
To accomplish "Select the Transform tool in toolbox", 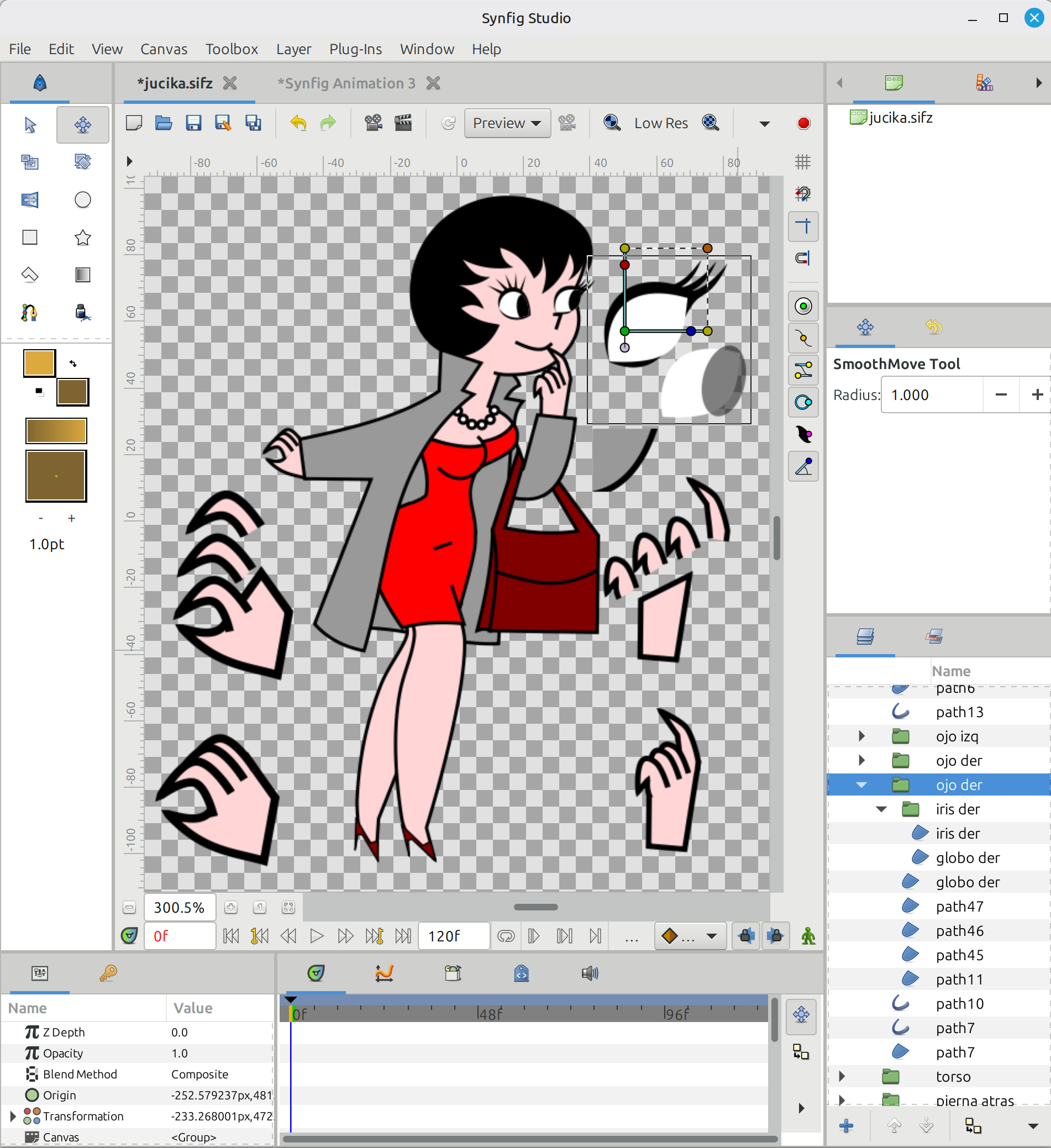I will coord(30,125).
